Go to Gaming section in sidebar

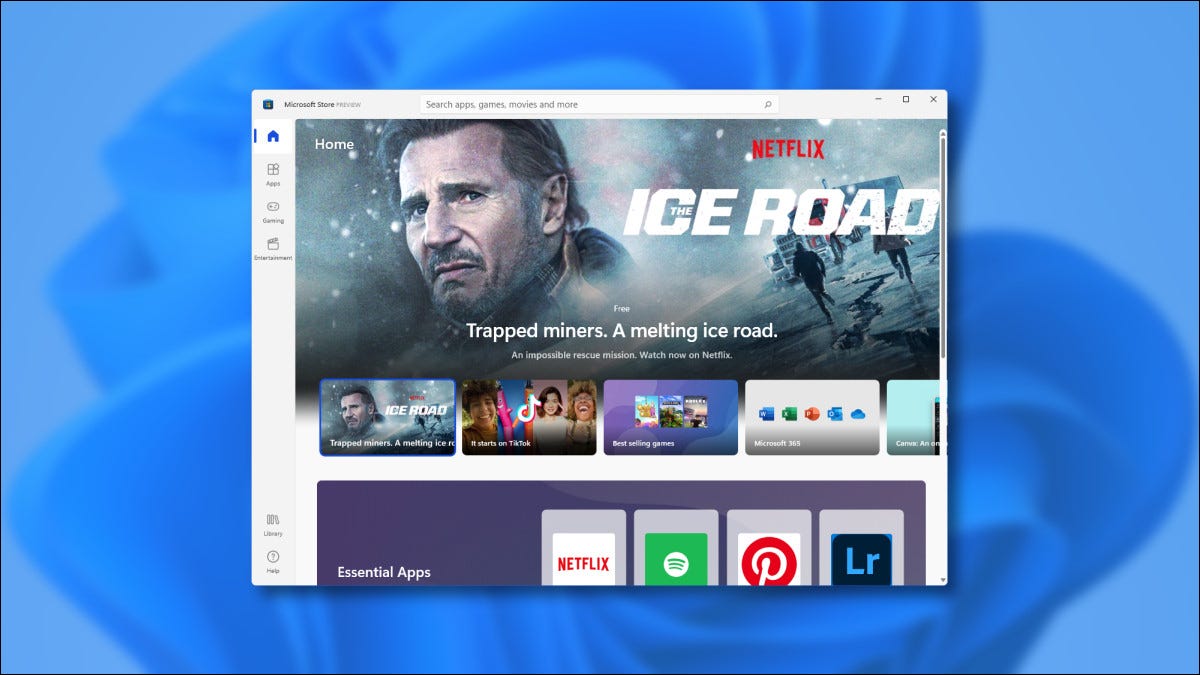pyautogui.click(x=273, y=212)
